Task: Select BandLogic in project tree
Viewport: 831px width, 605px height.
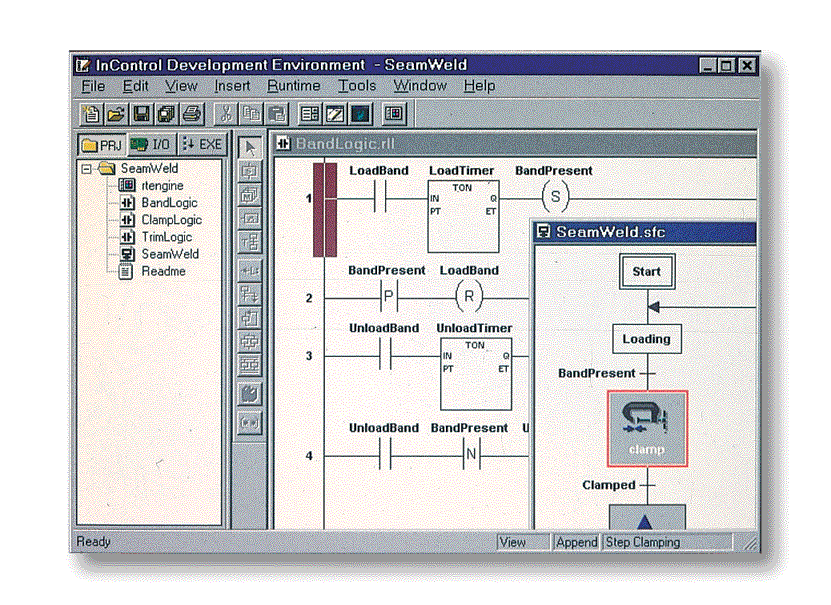Action: pos(169,203)
